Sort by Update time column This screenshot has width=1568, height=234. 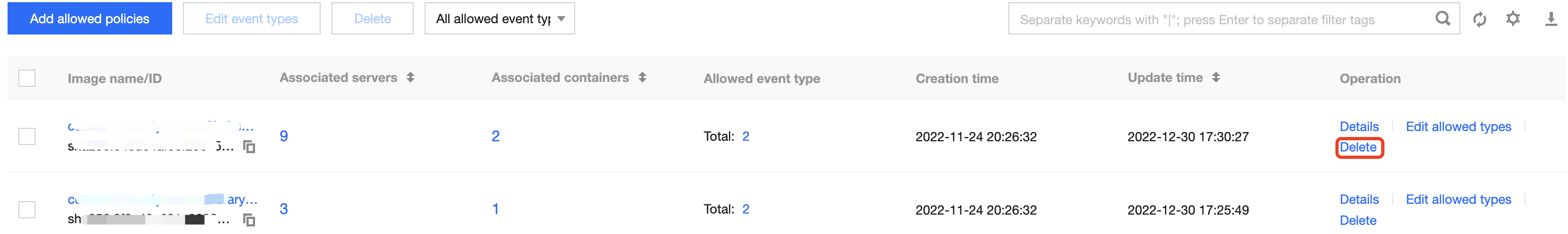click(x=1216, y=78)
